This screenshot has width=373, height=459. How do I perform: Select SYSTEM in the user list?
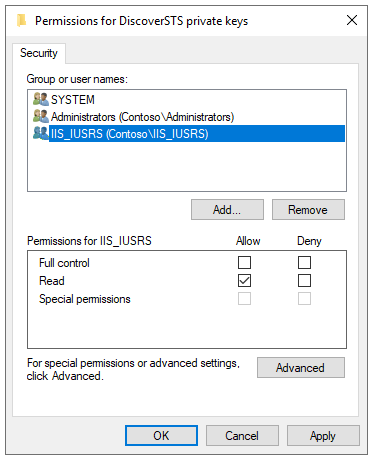[73, 100]
